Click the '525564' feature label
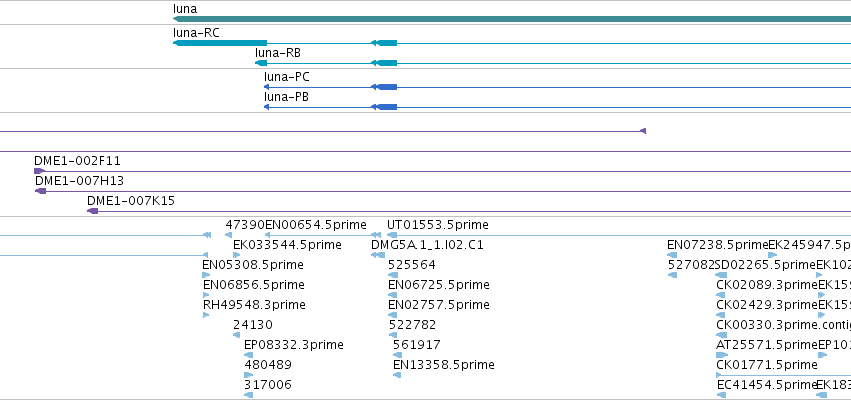Image resolution: width=851 pixels, height=400 pixels. (x=412, y=265)
